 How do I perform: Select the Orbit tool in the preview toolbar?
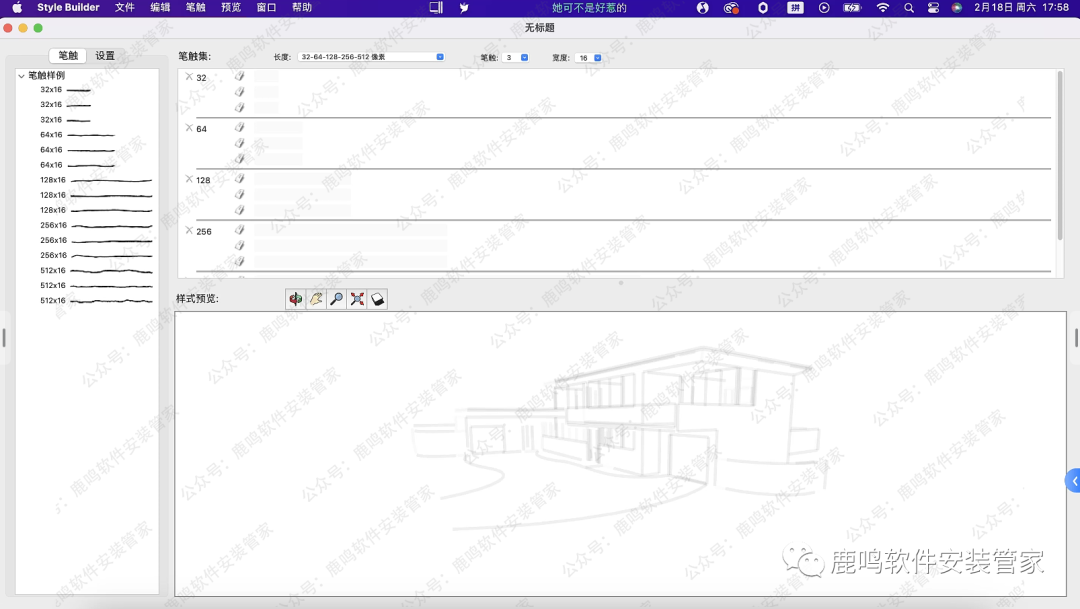(x=295, y=299)
